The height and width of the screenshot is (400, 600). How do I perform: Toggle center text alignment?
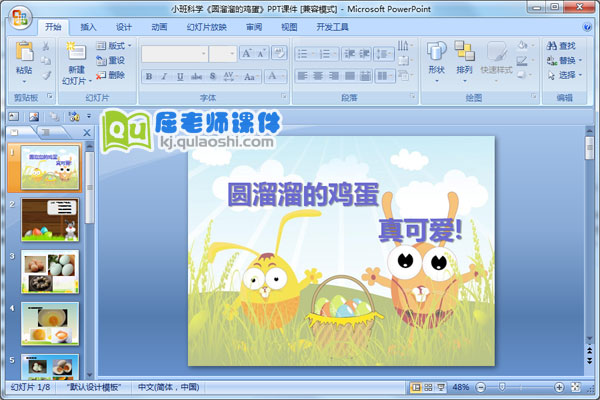(318, 76)
